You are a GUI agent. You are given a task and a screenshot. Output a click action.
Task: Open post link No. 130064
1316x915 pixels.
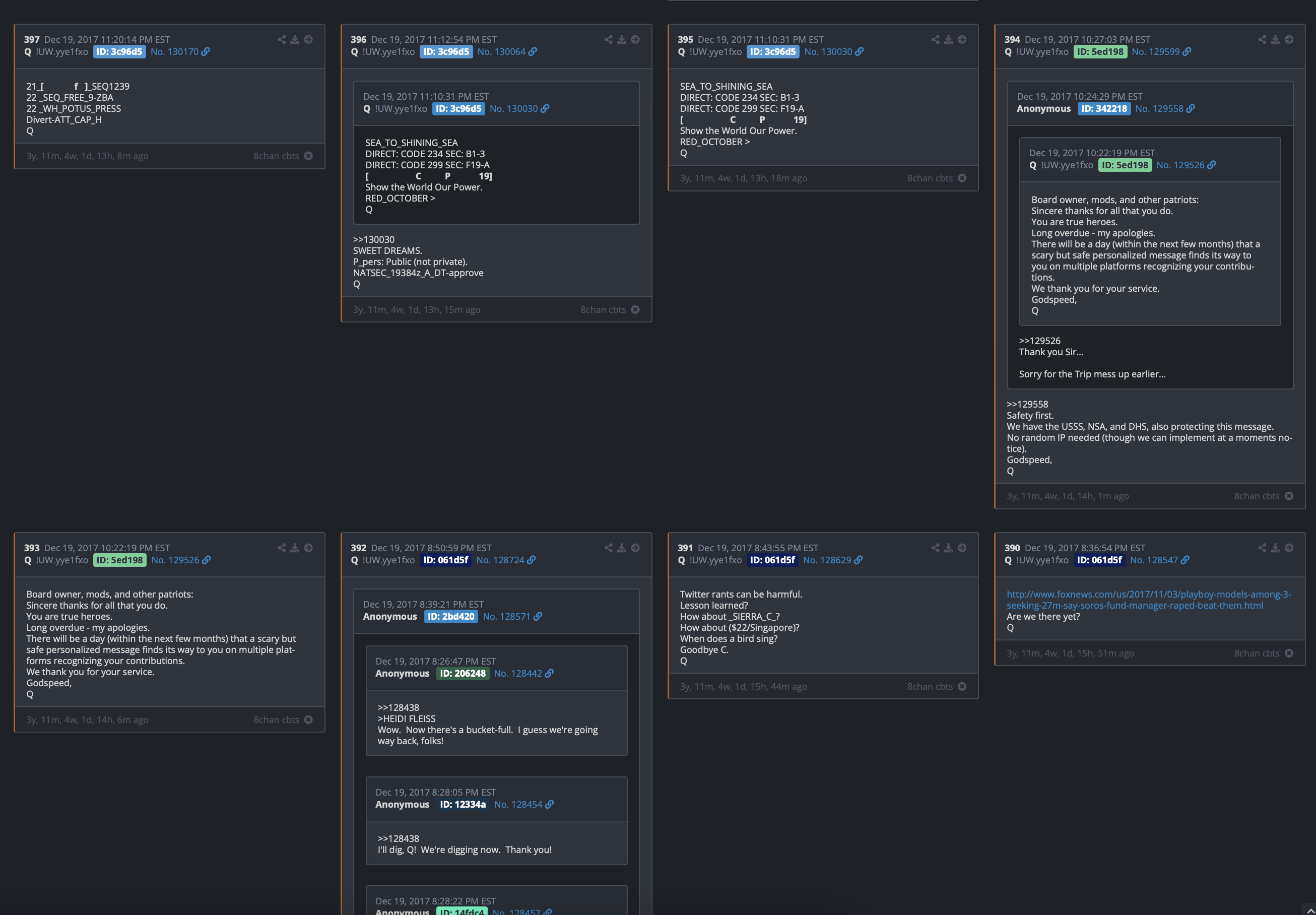(507, 51)
